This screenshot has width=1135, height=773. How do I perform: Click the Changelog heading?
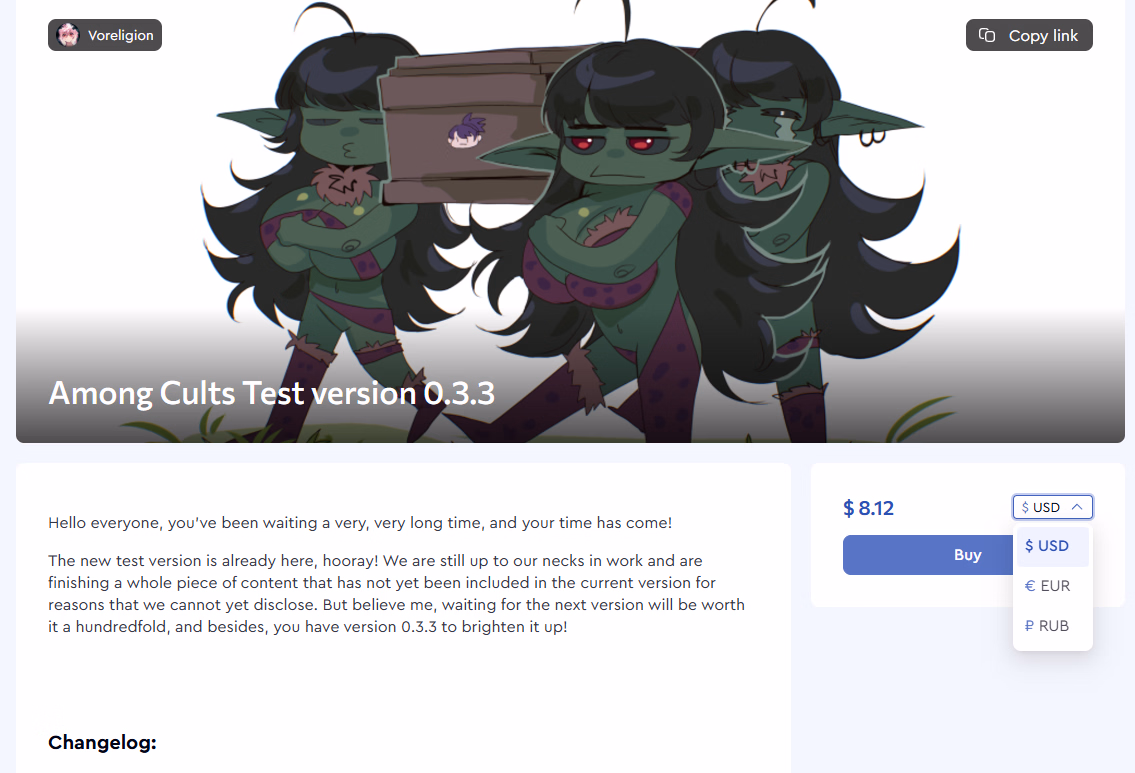point(102,743)
